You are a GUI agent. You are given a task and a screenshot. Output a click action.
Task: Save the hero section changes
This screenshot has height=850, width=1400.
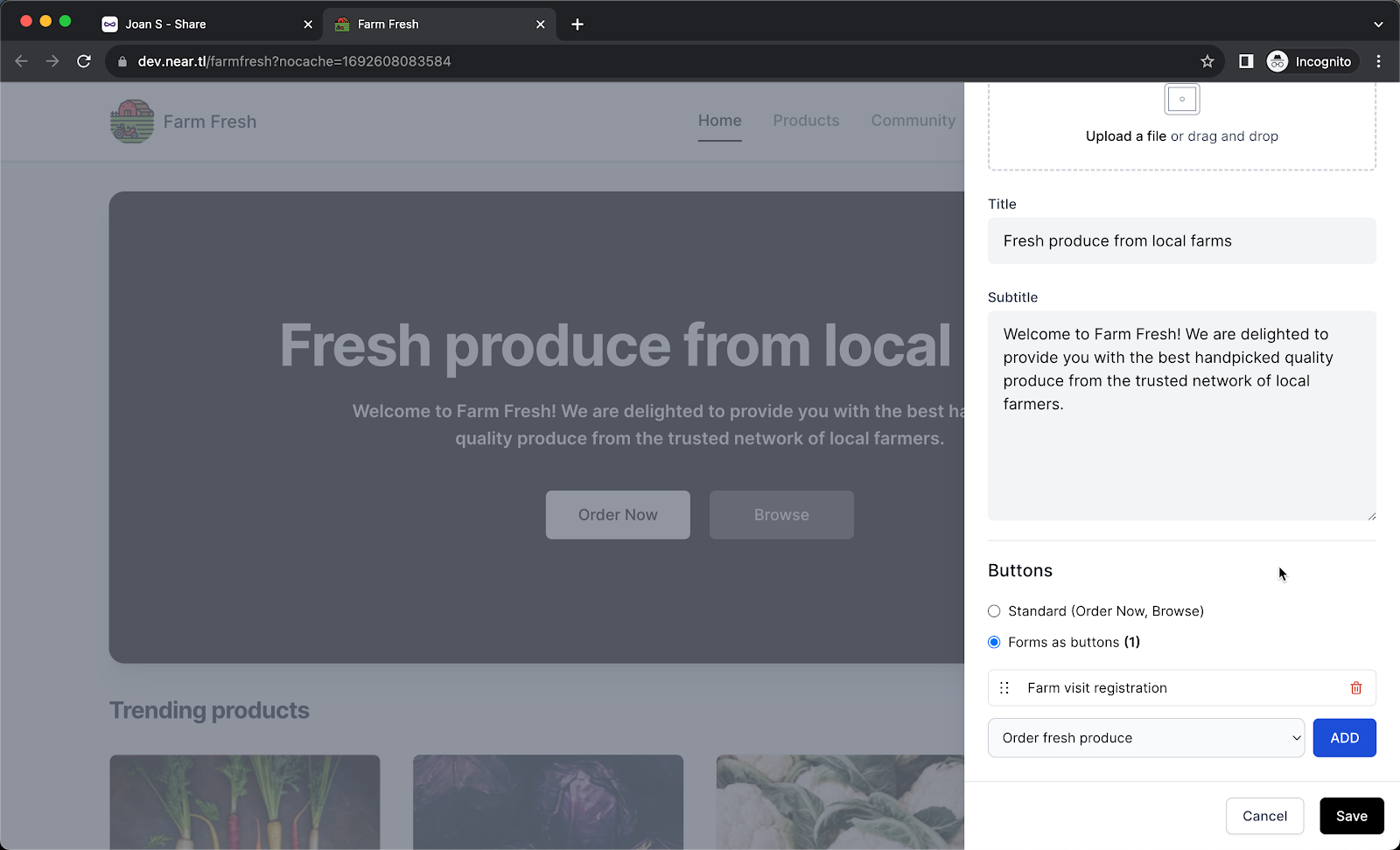[x=1351, y=816]
